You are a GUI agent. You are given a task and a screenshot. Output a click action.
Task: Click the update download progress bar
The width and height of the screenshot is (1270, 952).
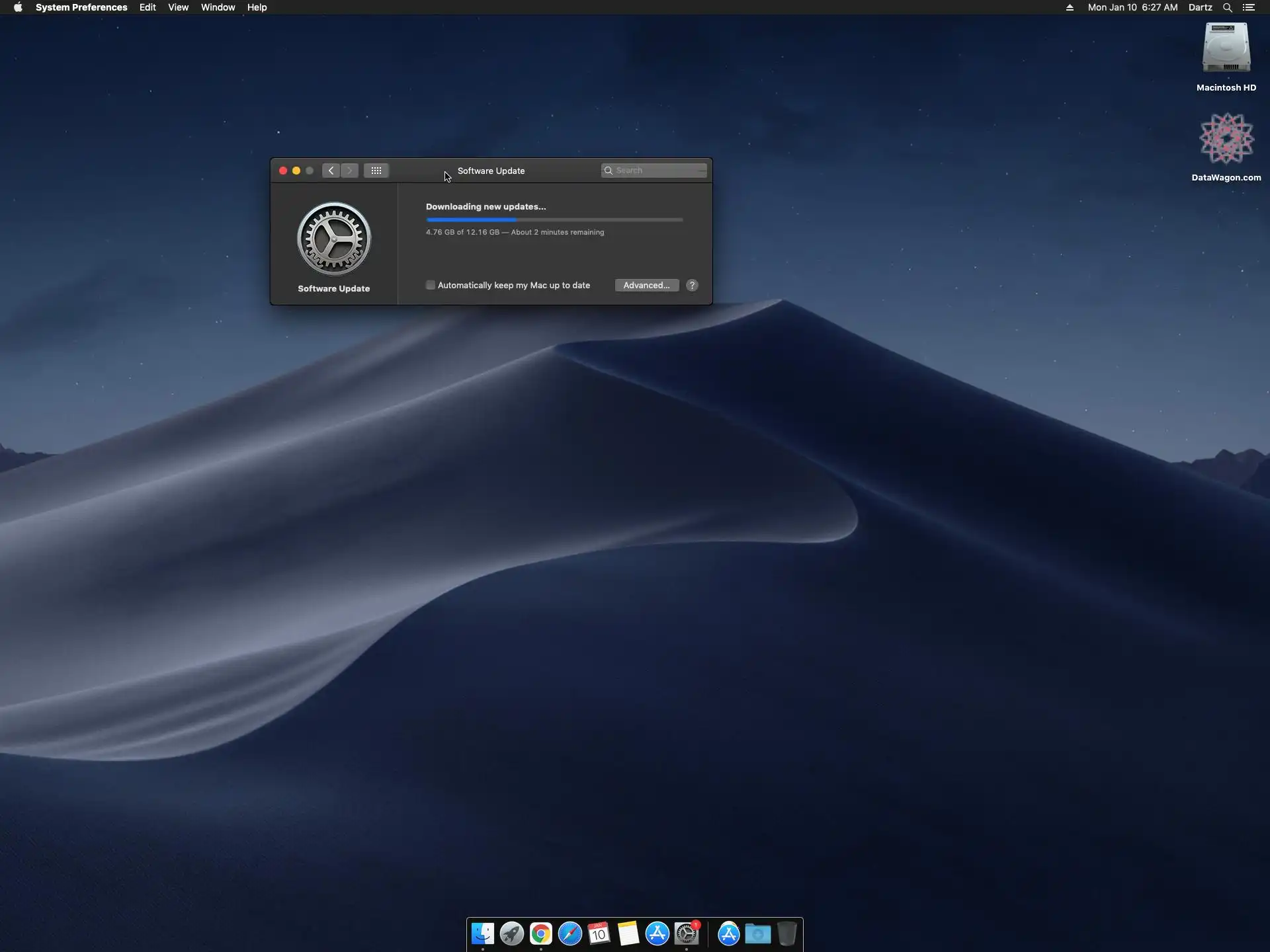(554, 219)
